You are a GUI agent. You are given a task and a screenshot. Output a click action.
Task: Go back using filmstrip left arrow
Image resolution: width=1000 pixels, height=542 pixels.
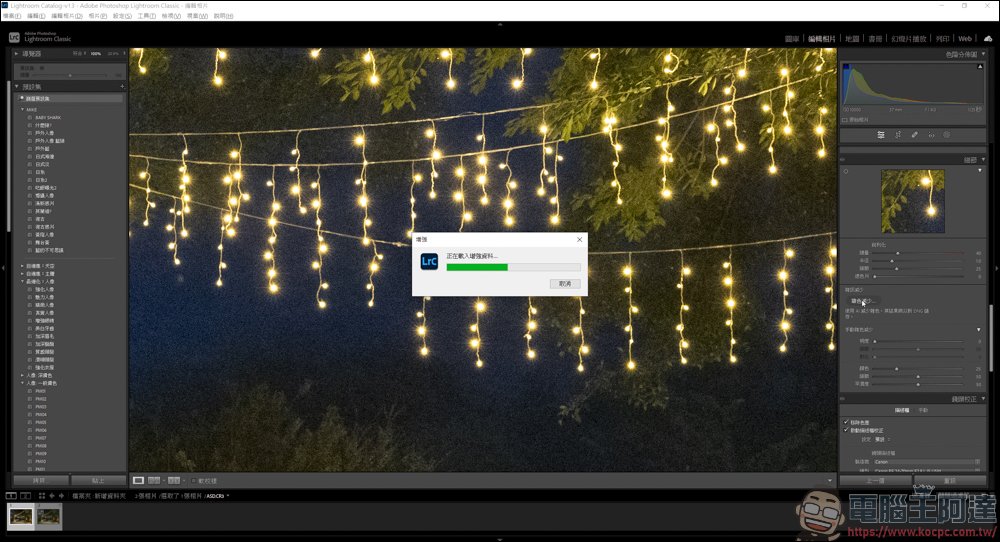pos(52,495)
